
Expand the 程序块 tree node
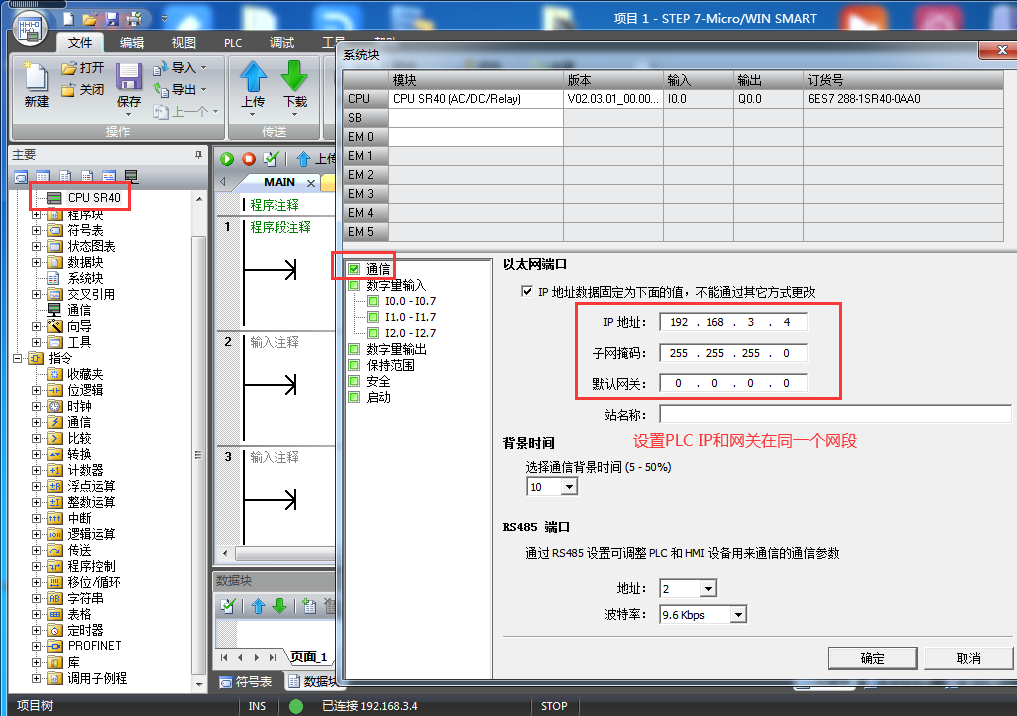coord(36,215)
